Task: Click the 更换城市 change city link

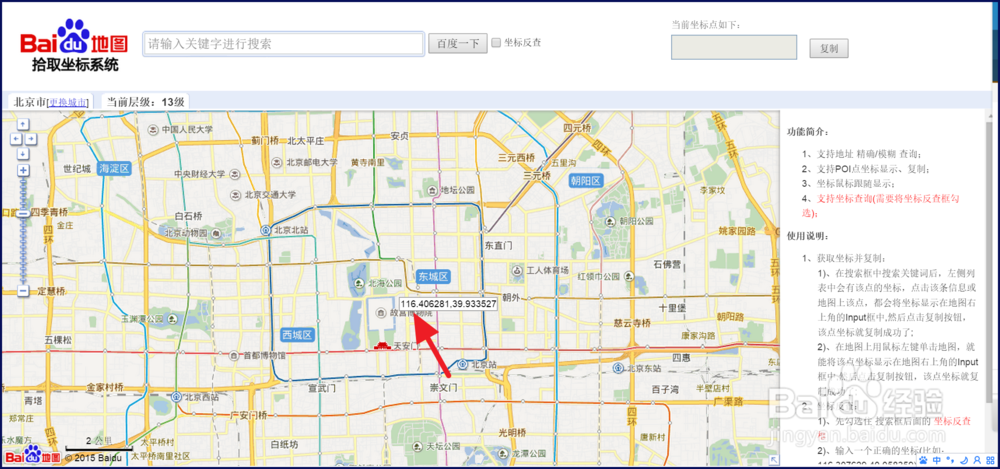Action: point(69,101)
